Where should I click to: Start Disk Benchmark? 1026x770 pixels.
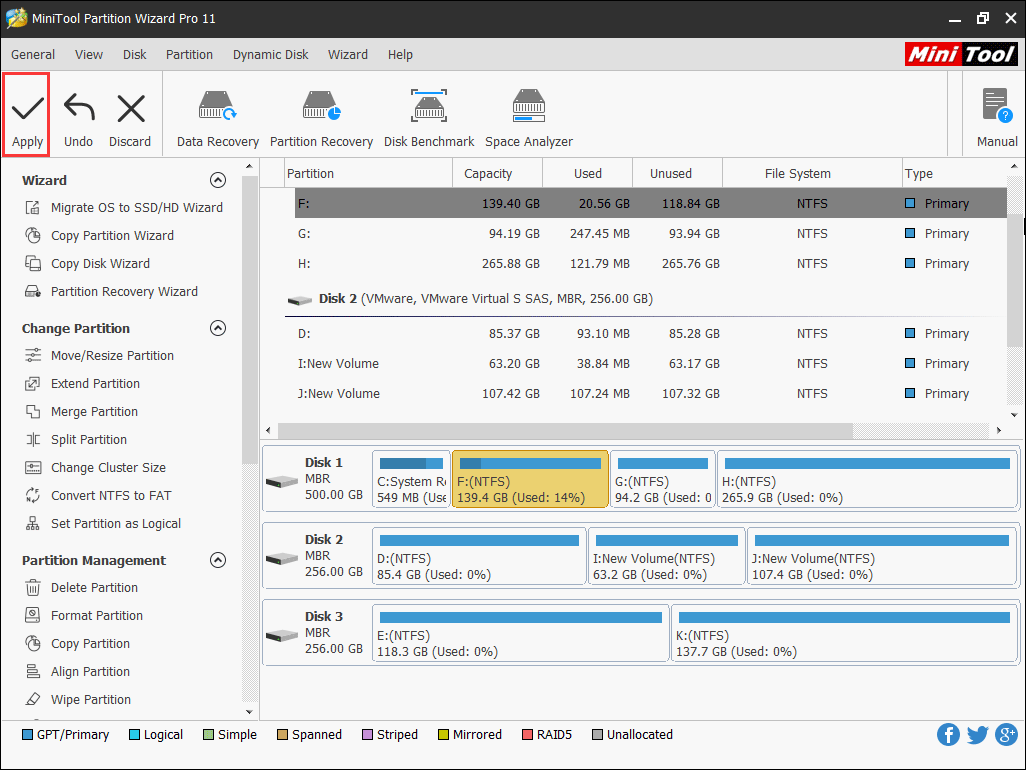429,119
